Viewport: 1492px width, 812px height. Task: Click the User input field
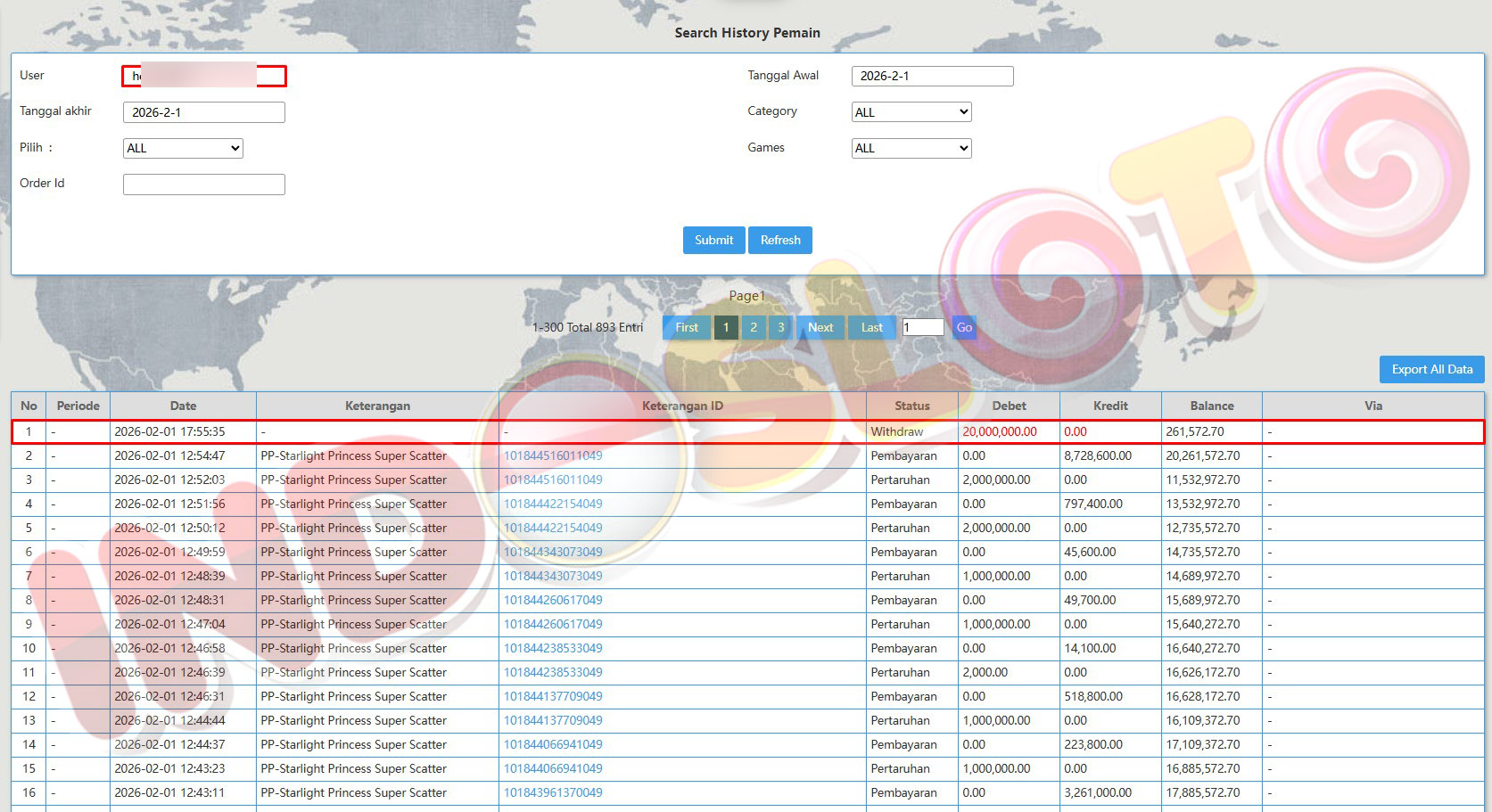click(x=204, y=76)
